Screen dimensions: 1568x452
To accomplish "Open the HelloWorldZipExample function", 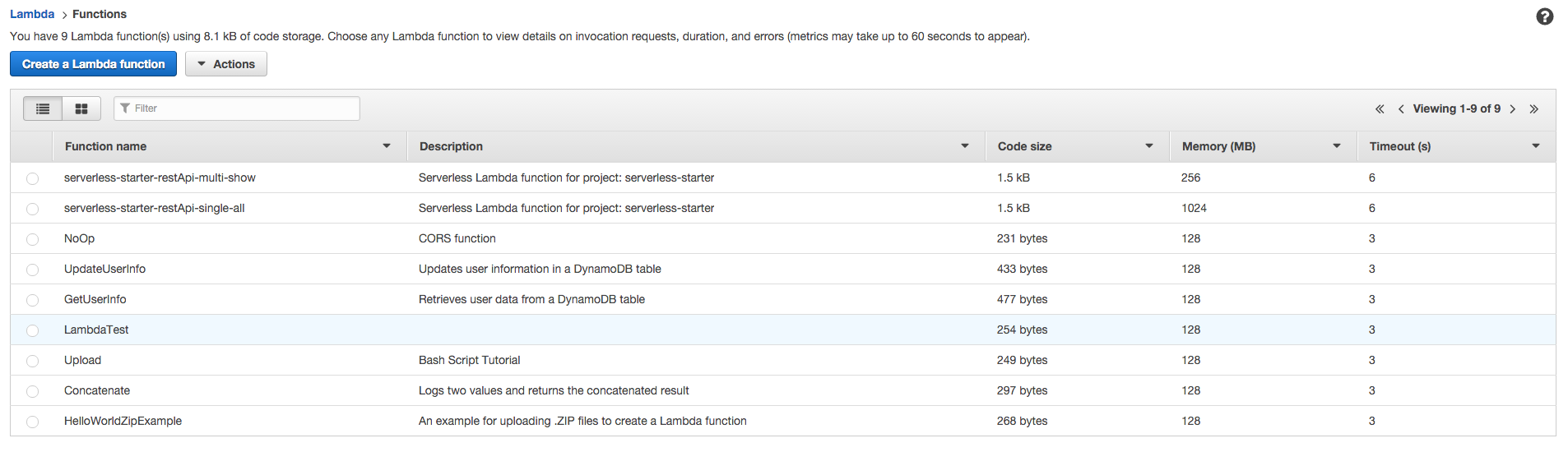I will click(x=123, y=421).
